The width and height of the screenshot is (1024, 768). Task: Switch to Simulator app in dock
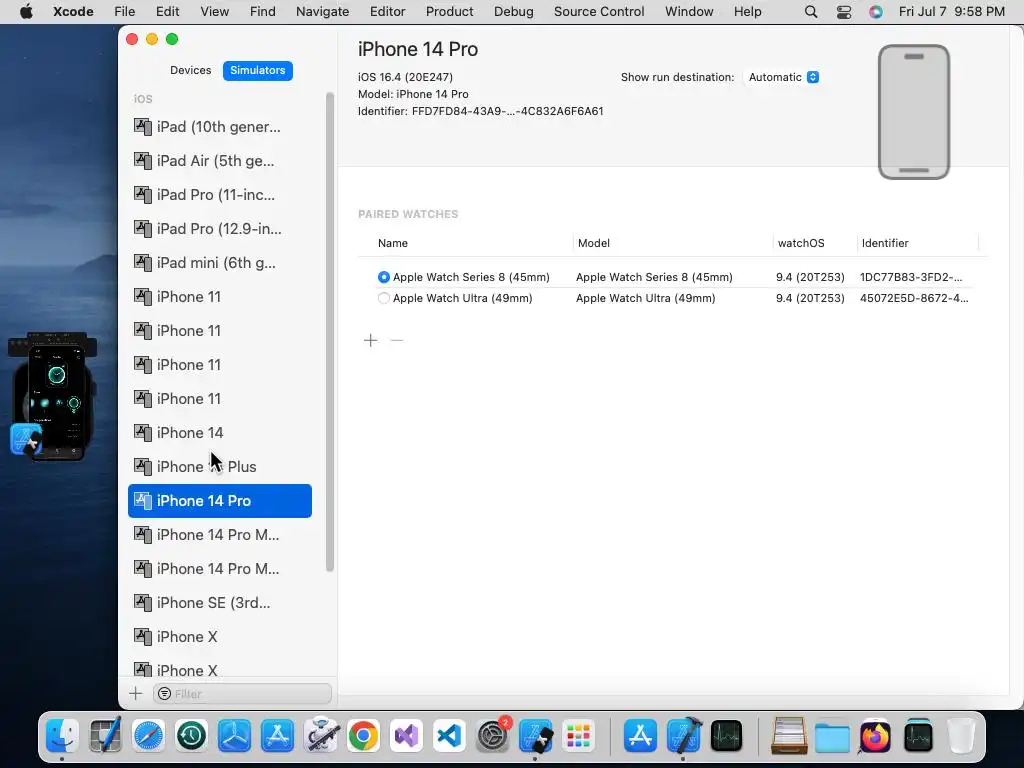coord(536,735)
